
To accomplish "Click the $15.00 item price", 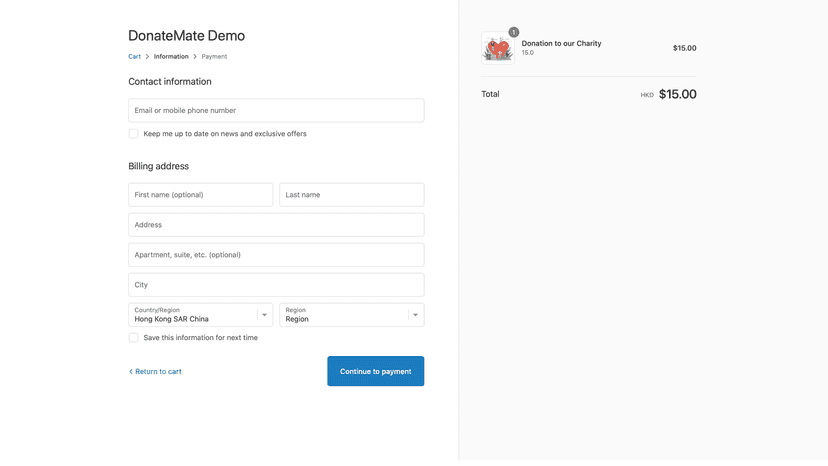I will 684,48.
